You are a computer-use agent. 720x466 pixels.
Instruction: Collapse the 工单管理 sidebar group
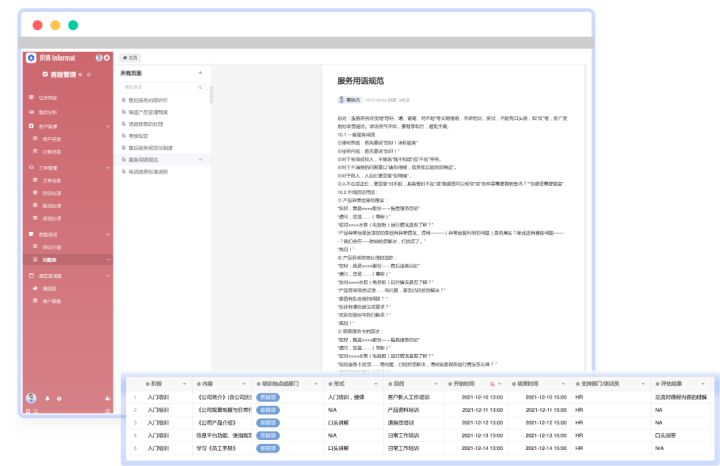point(108,168)
